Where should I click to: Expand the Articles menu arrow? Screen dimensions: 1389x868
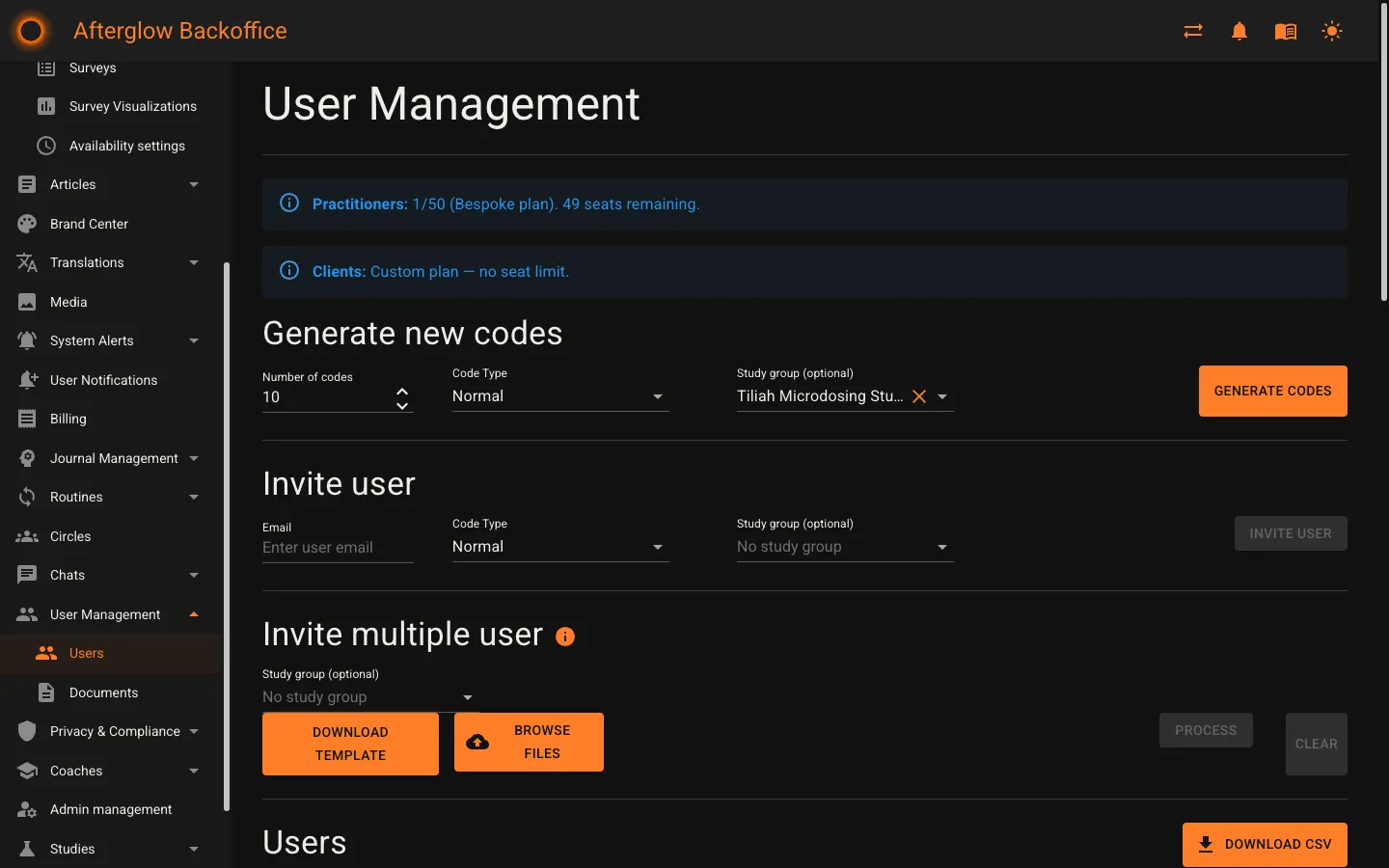pos(194,184)
